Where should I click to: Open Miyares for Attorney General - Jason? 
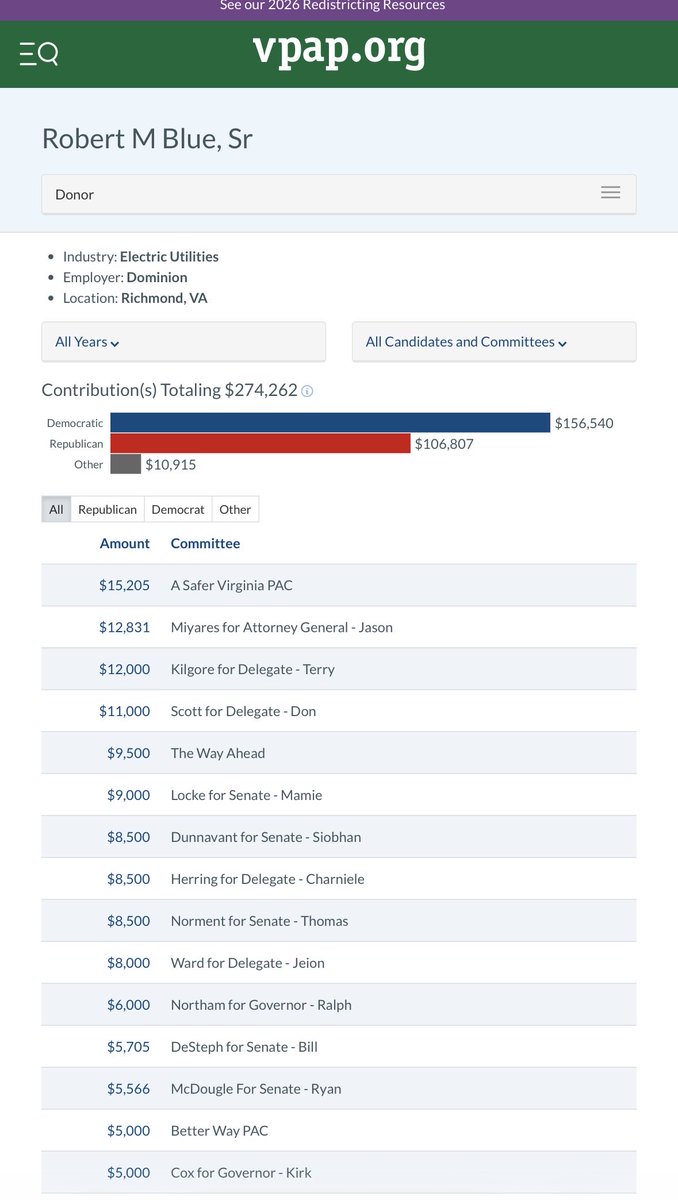[x=282, y=627]
